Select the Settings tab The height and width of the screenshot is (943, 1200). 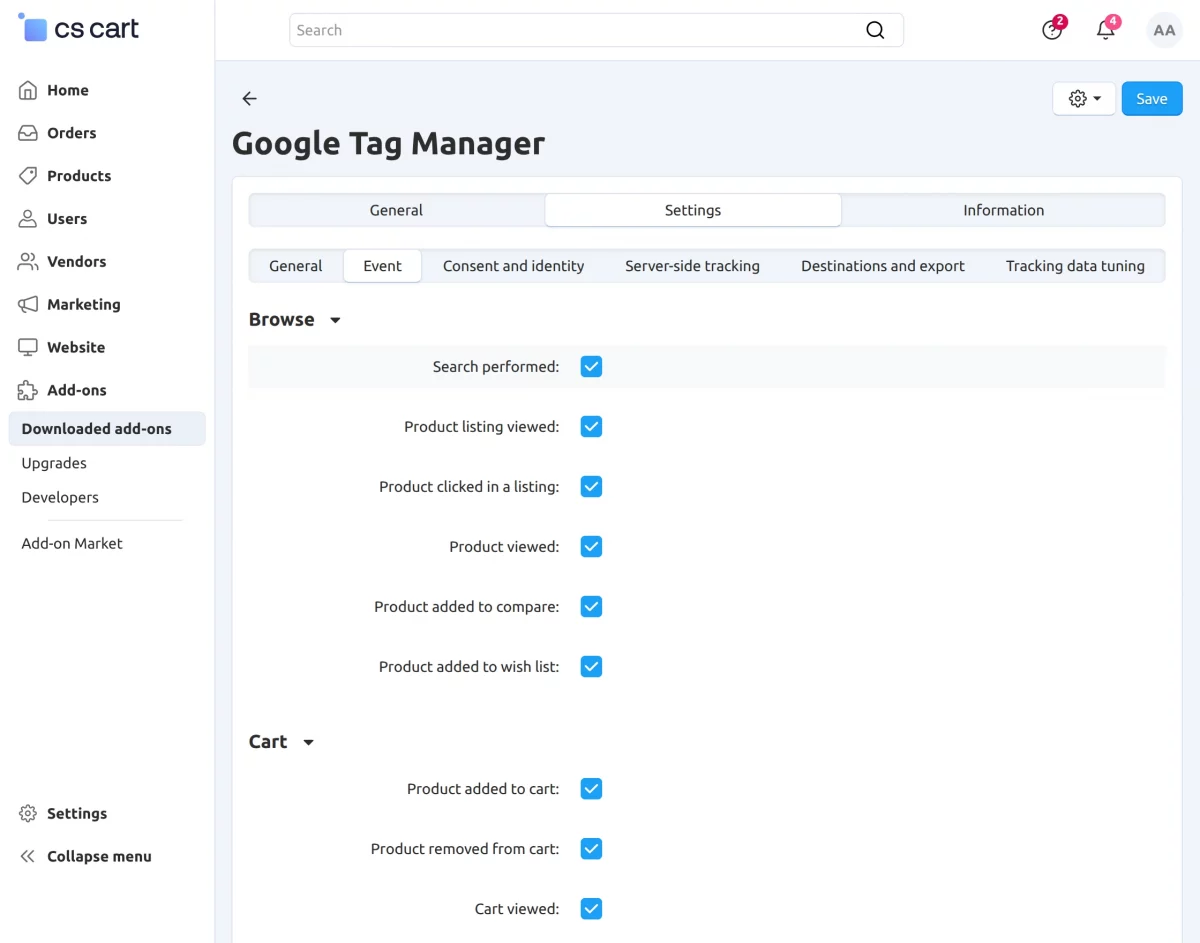(693, 210)
